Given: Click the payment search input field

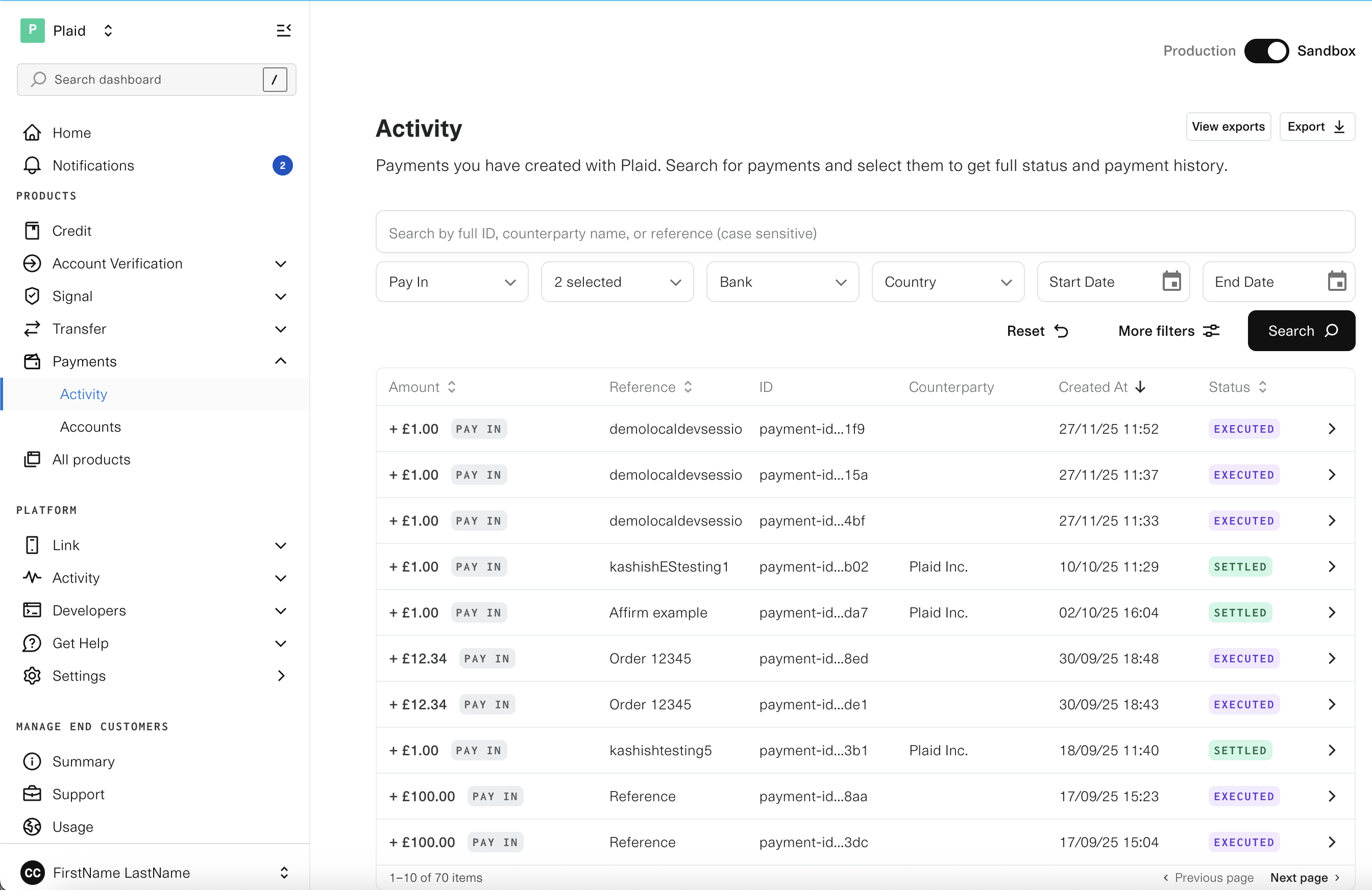Looking at the screenshot, I should coord(865,233).
